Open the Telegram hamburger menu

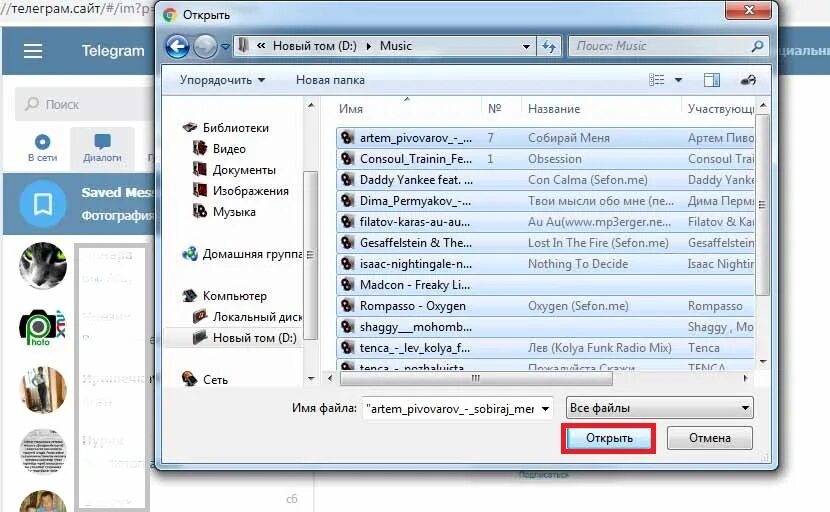33,51
